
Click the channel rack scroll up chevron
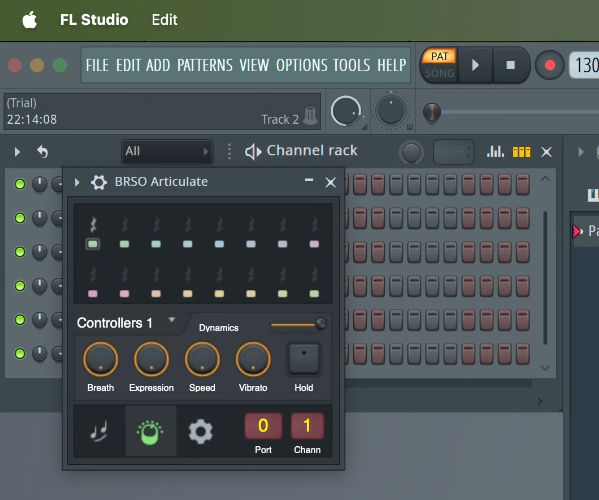coord(545,179)
